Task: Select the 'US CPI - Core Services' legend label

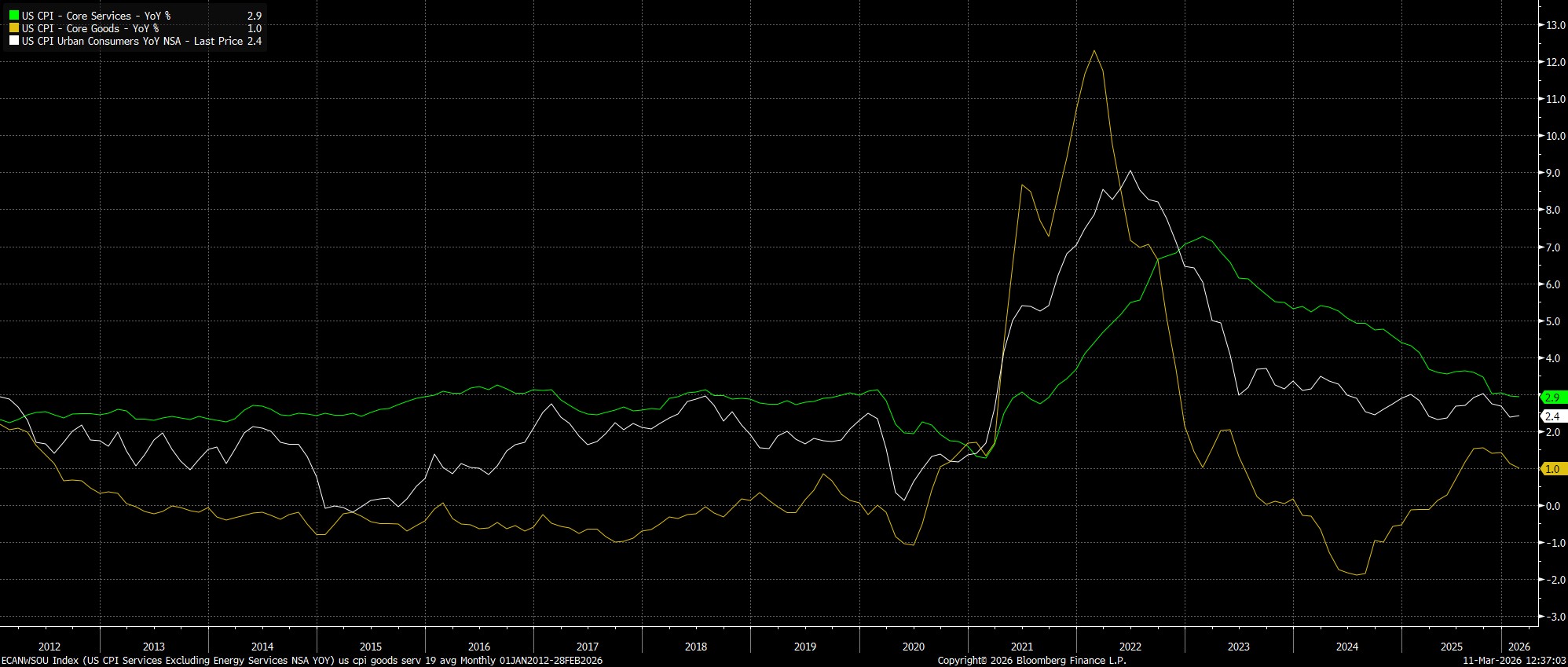Action: [96, 16]
